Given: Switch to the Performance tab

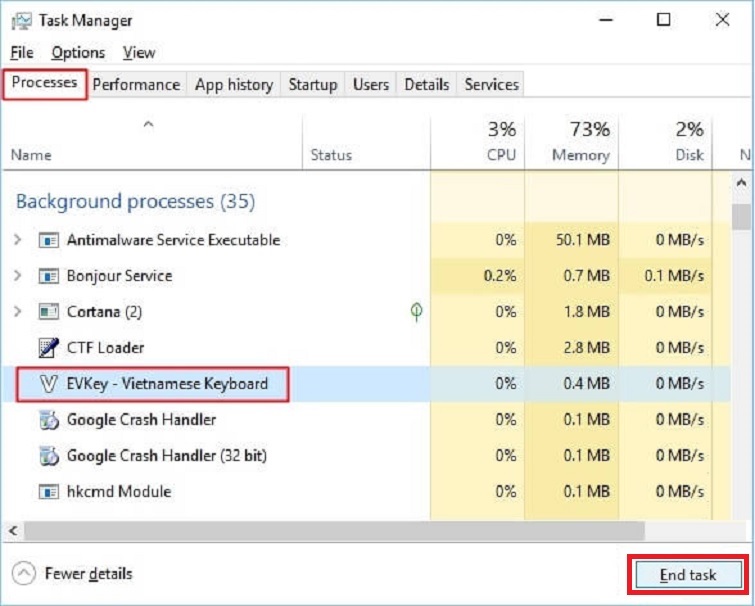Looking at the screenshot, I should pos(136,85).
